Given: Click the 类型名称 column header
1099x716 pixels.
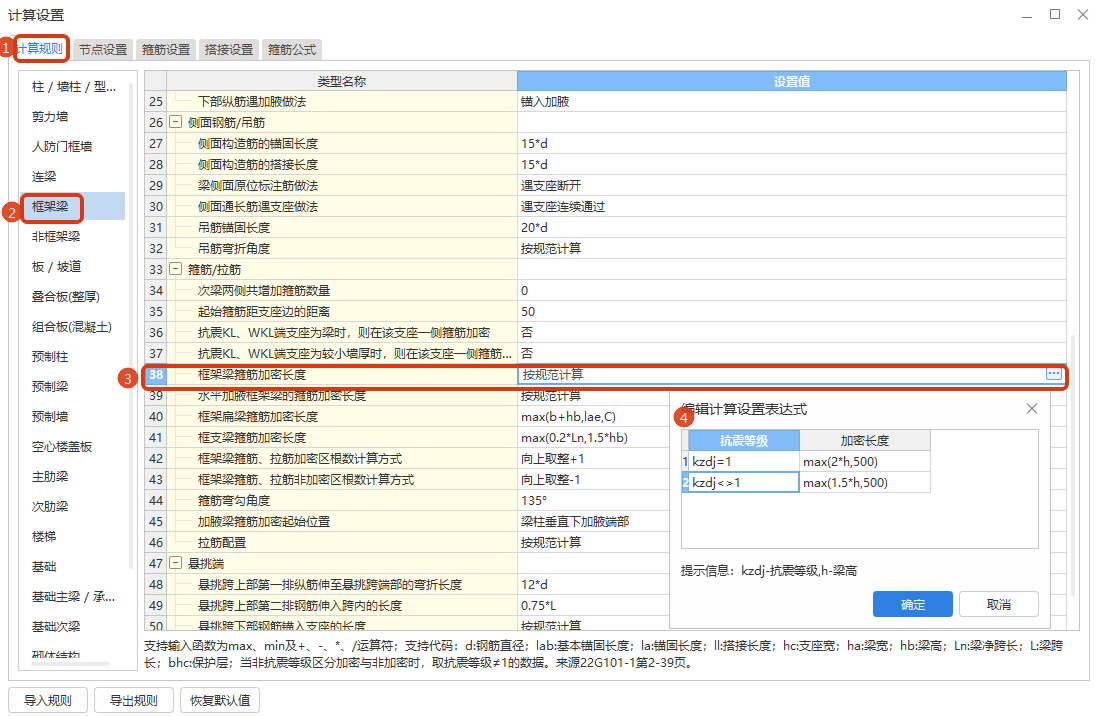Looking at the screenshot, I should [x=341, y=81].
